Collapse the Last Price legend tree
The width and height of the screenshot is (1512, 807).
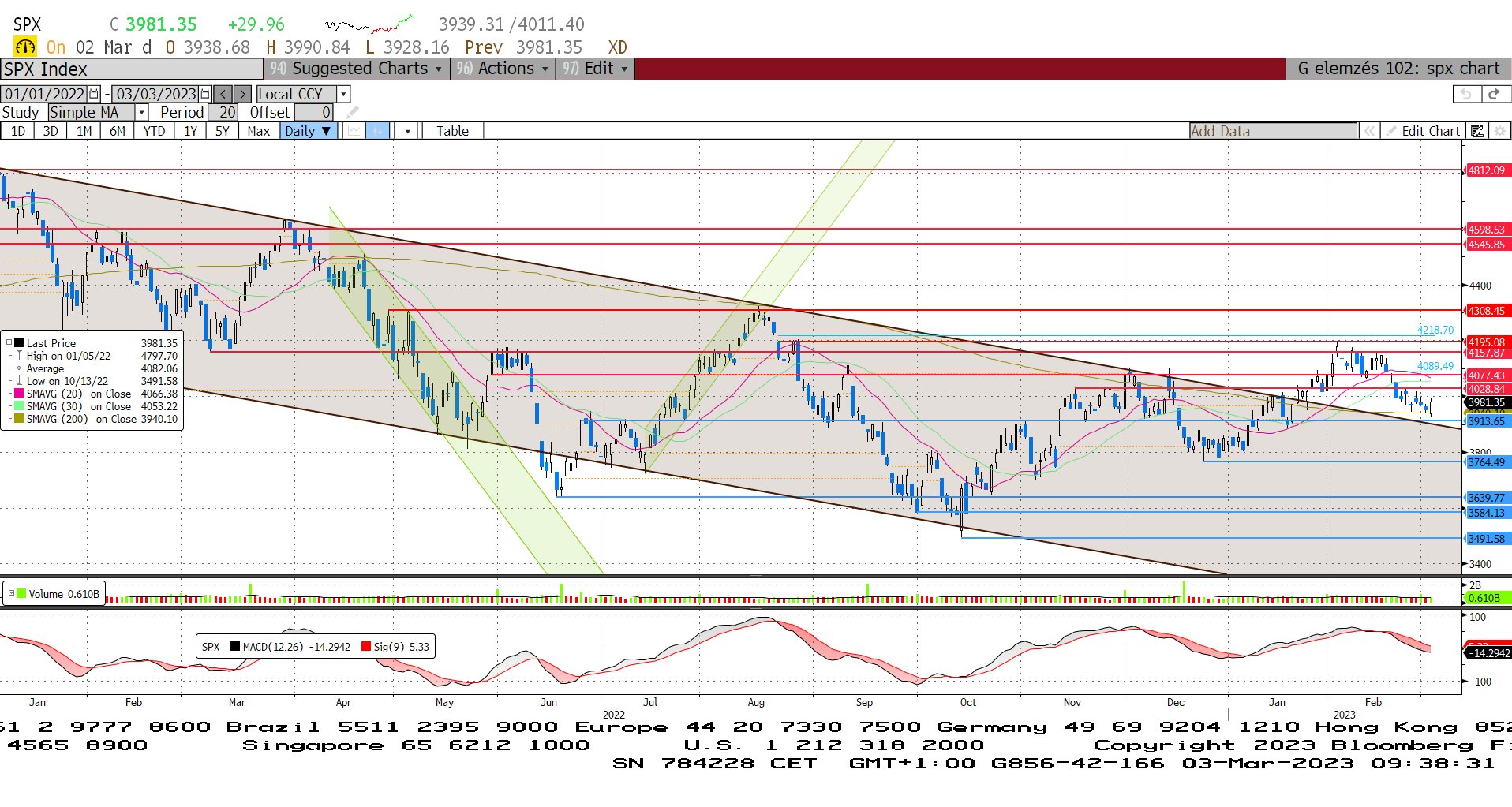coord(9,343)
